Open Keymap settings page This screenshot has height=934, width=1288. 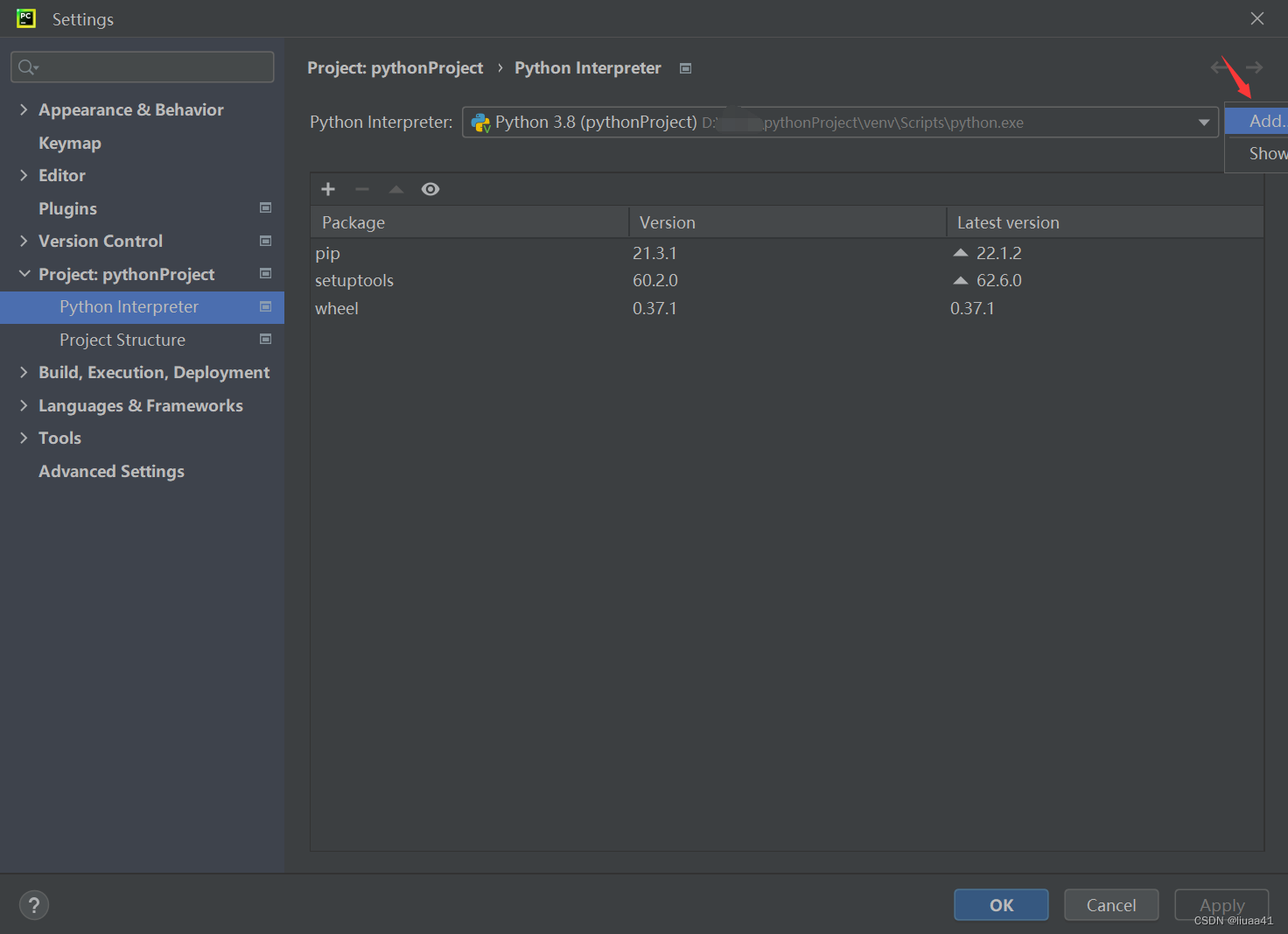pyautogui.click(x=70, y=143)
